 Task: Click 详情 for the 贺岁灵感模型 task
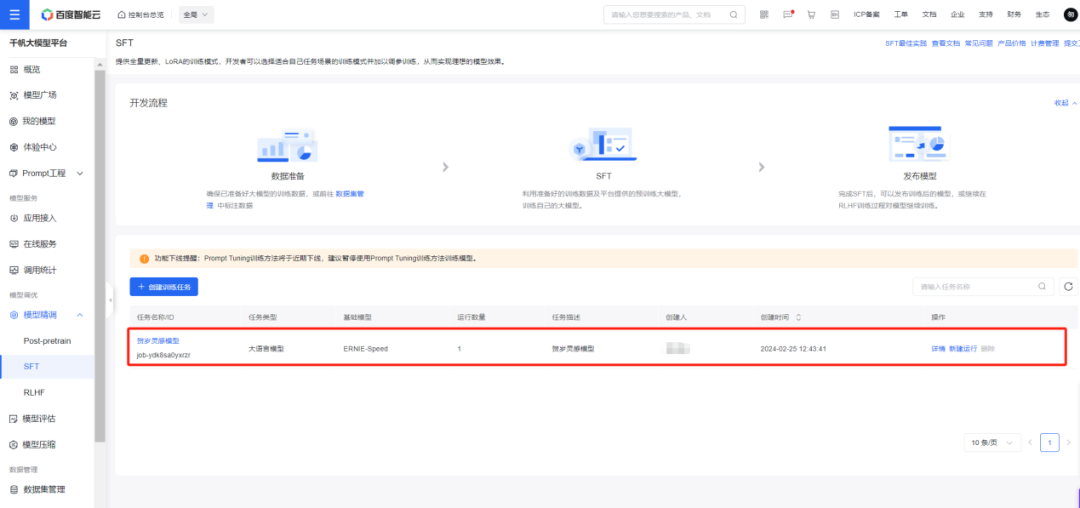(x=938, y=348)
